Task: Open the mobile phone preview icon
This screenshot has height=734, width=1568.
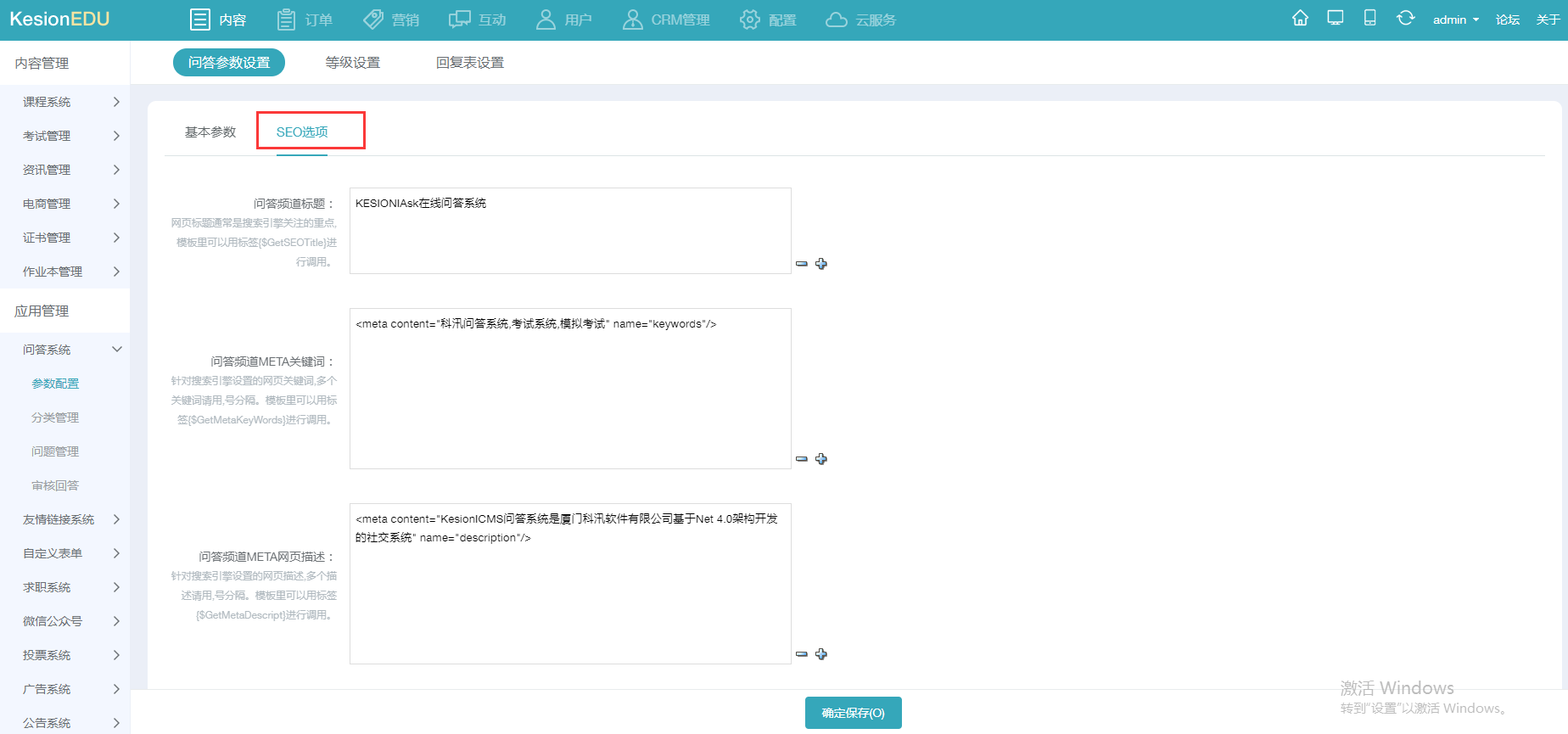Action: [x=1369, y=19]
